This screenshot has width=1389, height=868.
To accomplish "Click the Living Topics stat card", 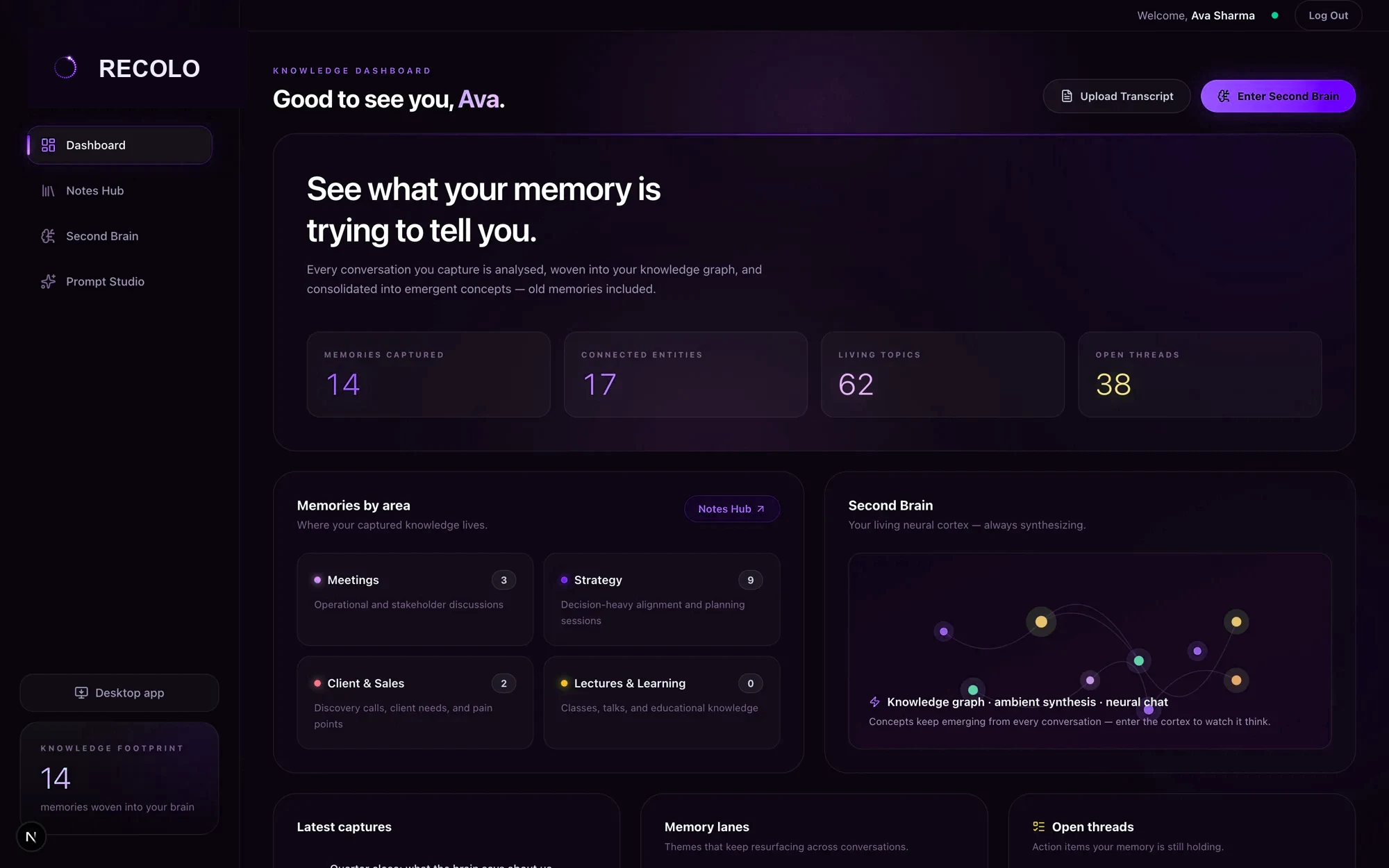I will coord(942,374).
